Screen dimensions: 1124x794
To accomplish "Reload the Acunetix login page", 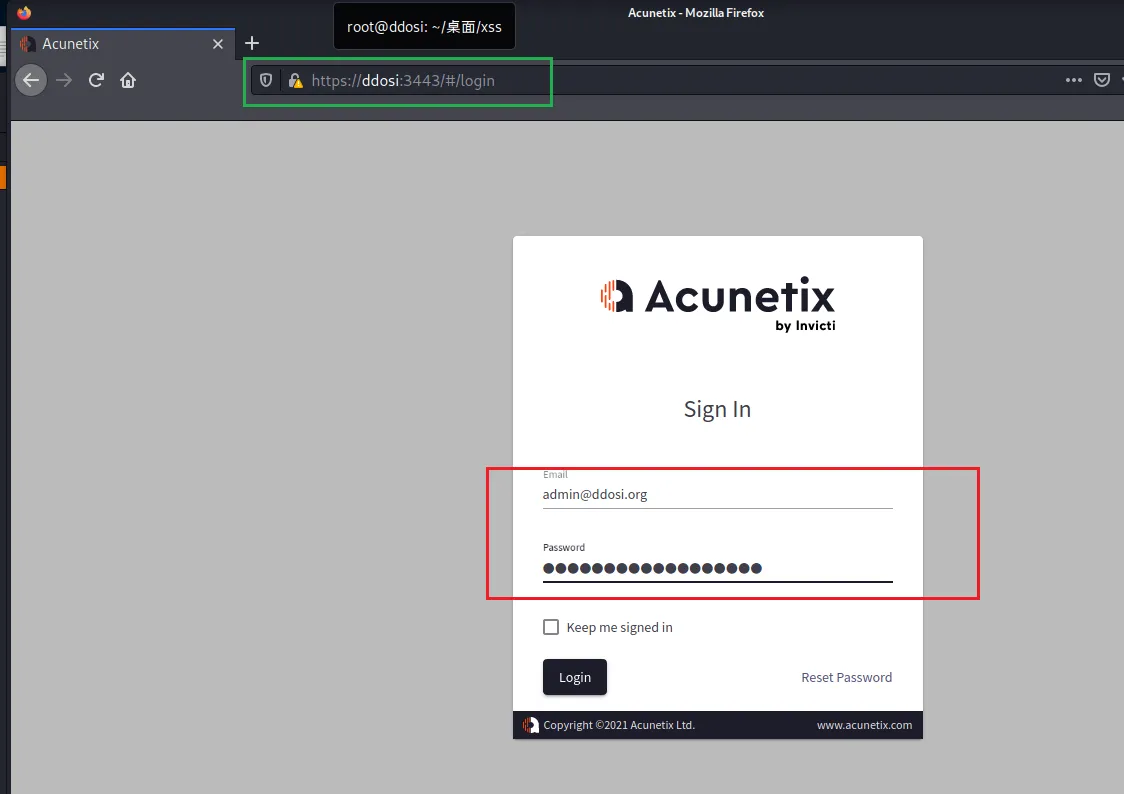I will [x=96, y=80].
